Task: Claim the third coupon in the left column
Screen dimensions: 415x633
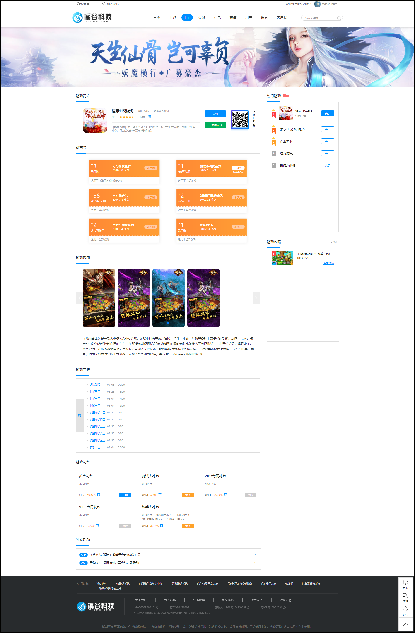Action: coord(151,227)
